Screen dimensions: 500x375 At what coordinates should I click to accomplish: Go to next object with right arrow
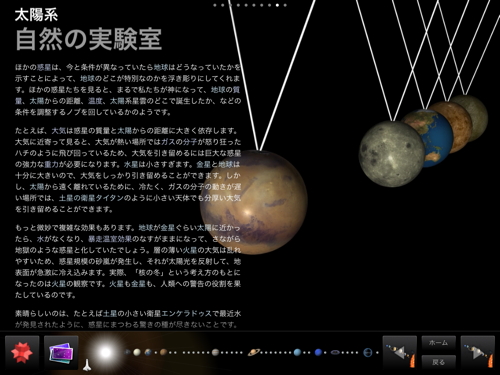pos(477,353)
